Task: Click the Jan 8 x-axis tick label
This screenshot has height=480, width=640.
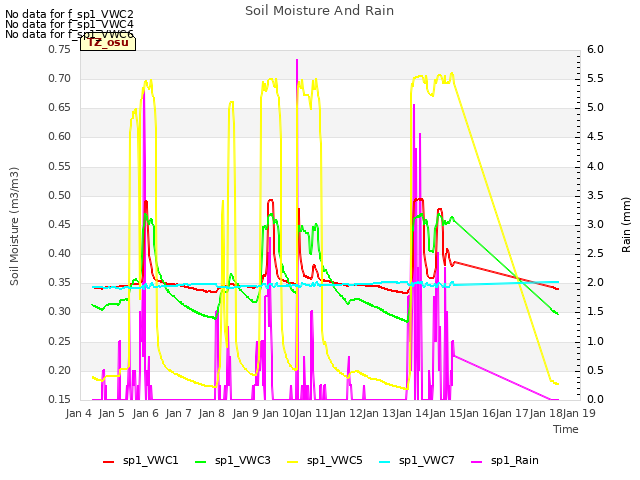Action: coord(212,413)
